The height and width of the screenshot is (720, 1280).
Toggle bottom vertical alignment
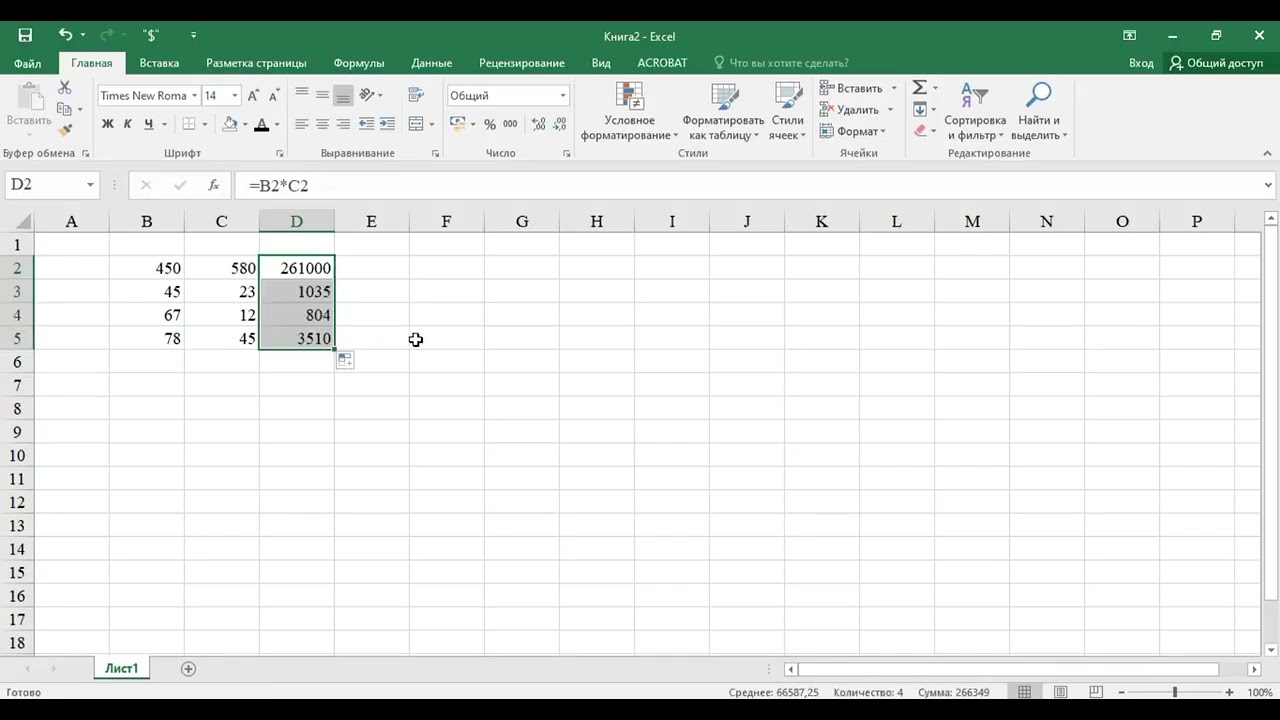click(x=343, y=95)
